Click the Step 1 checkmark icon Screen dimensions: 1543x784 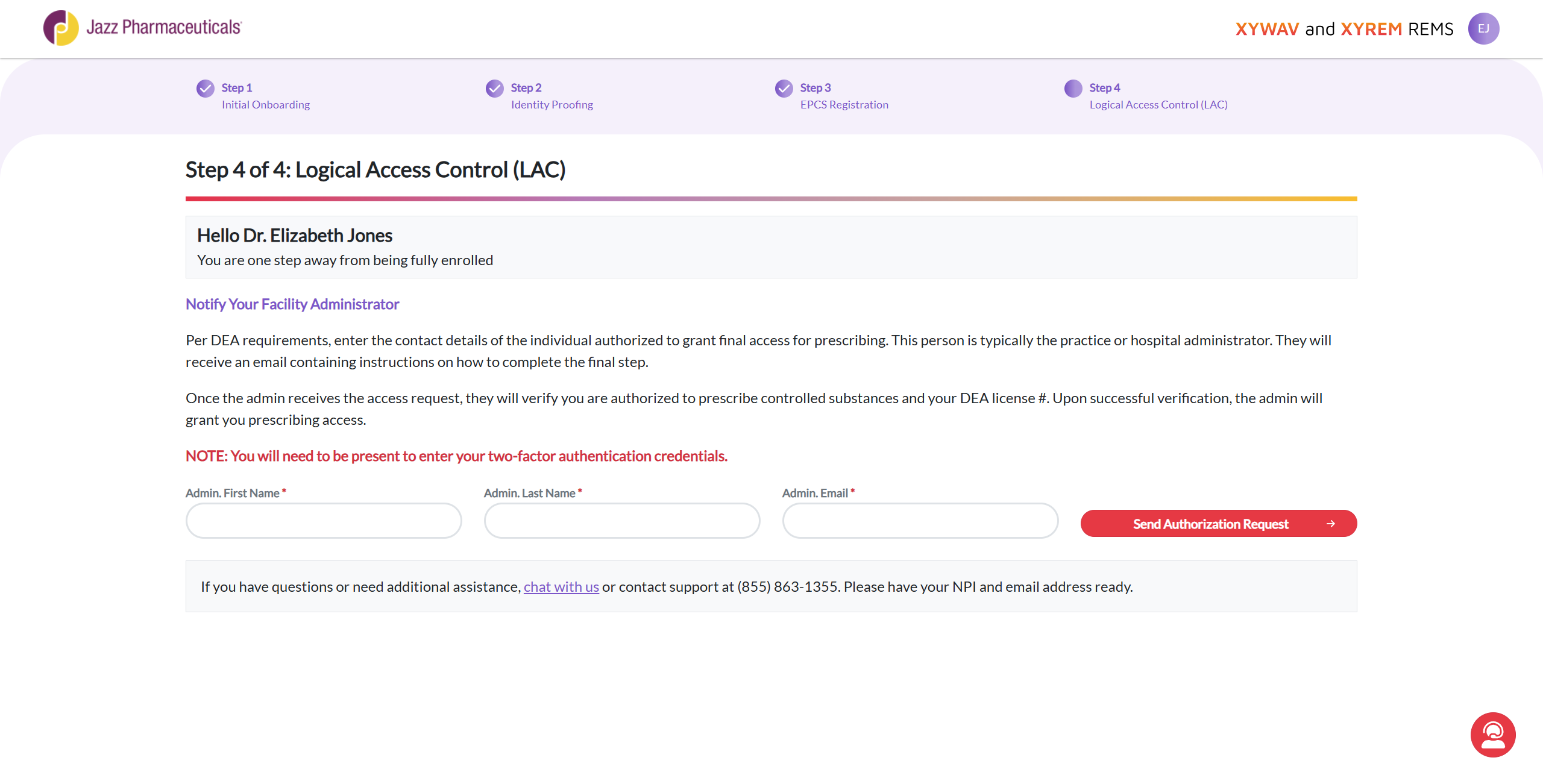tap(206, 89)
